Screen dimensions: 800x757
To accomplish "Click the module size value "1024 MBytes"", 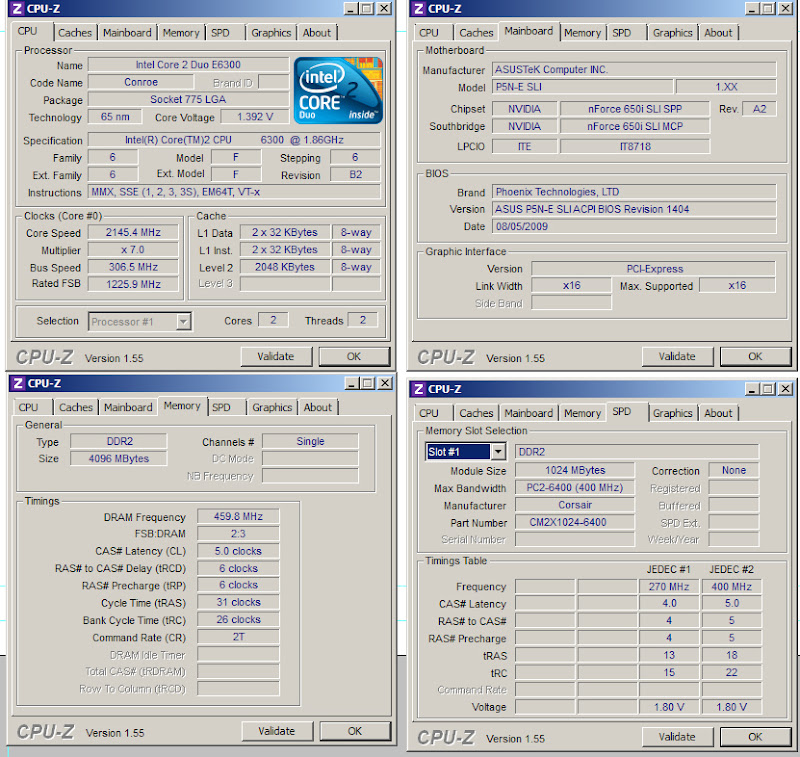I will click(x=575, y=470).
